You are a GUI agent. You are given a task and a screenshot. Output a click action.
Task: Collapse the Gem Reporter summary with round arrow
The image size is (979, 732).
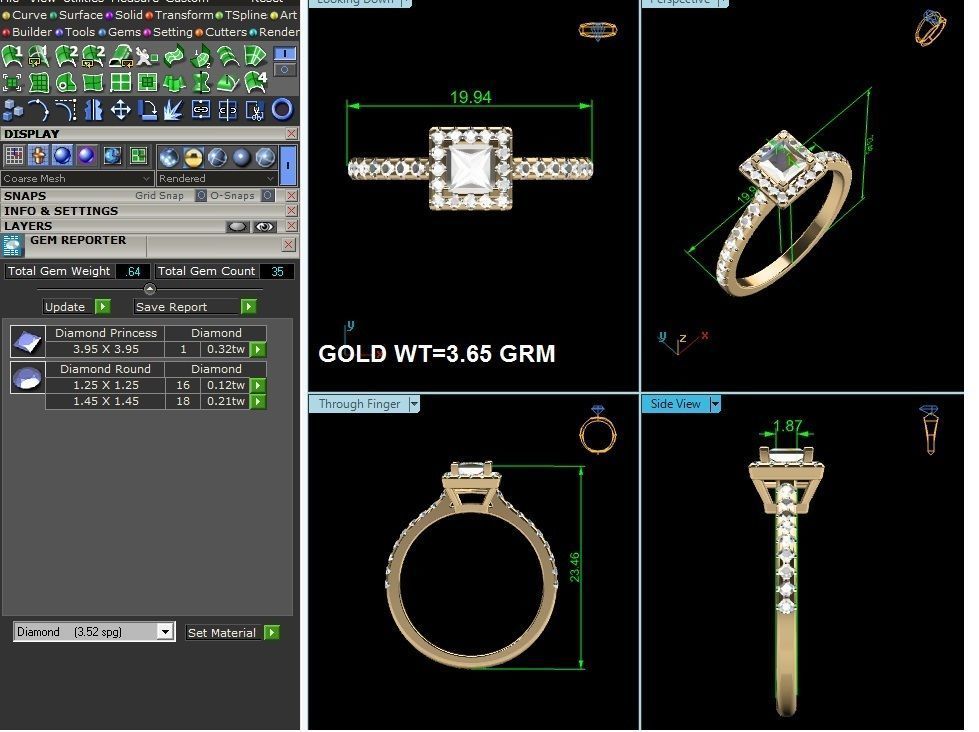coord(149,289)
